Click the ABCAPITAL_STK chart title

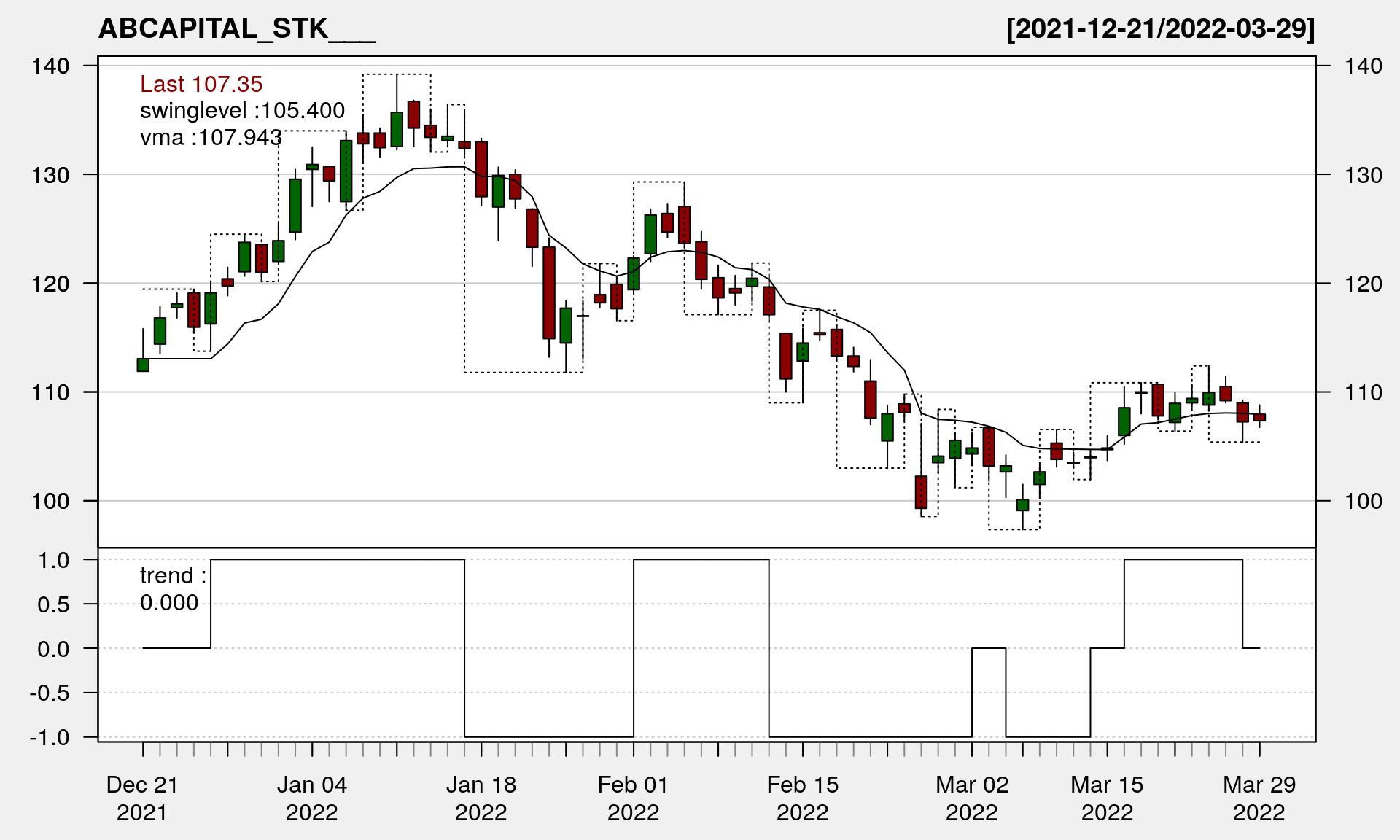coord(236,28)
